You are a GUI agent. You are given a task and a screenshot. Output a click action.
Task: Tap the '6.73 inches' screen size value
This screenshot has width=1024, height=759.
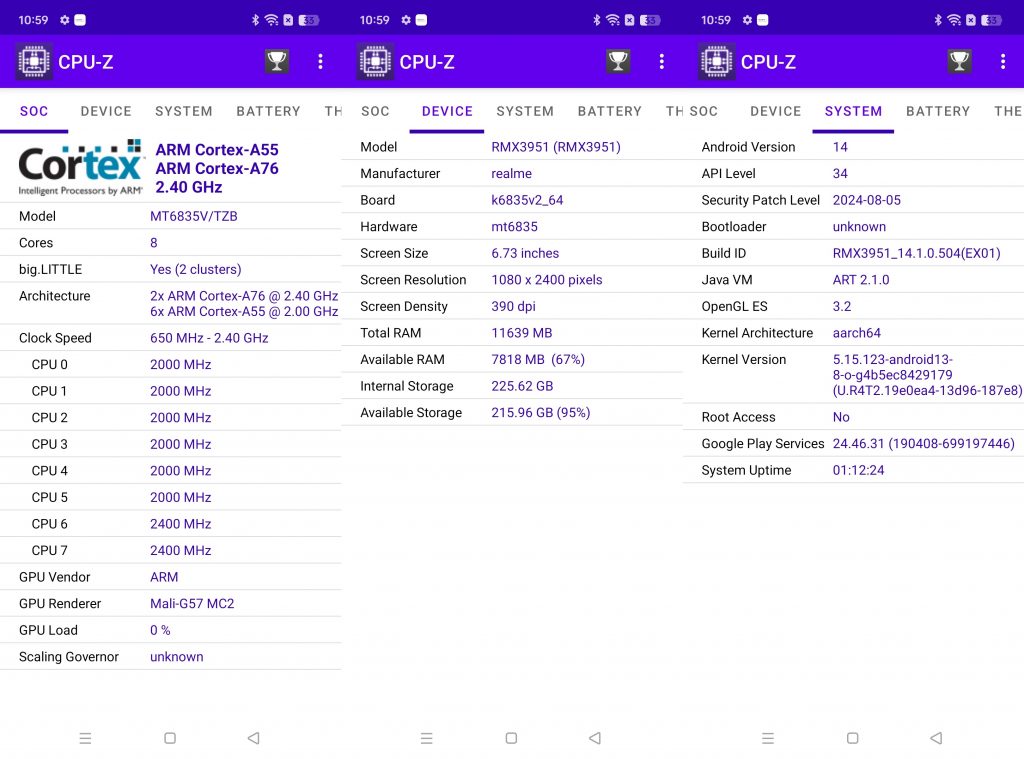click(x=525, y=253)
